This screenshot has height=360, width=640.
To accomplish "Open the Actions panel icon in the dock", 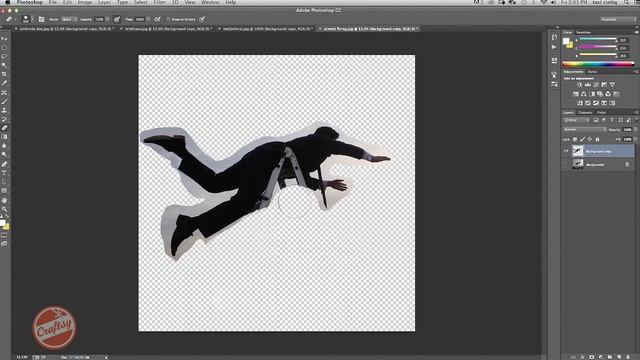I will point(554,47).
